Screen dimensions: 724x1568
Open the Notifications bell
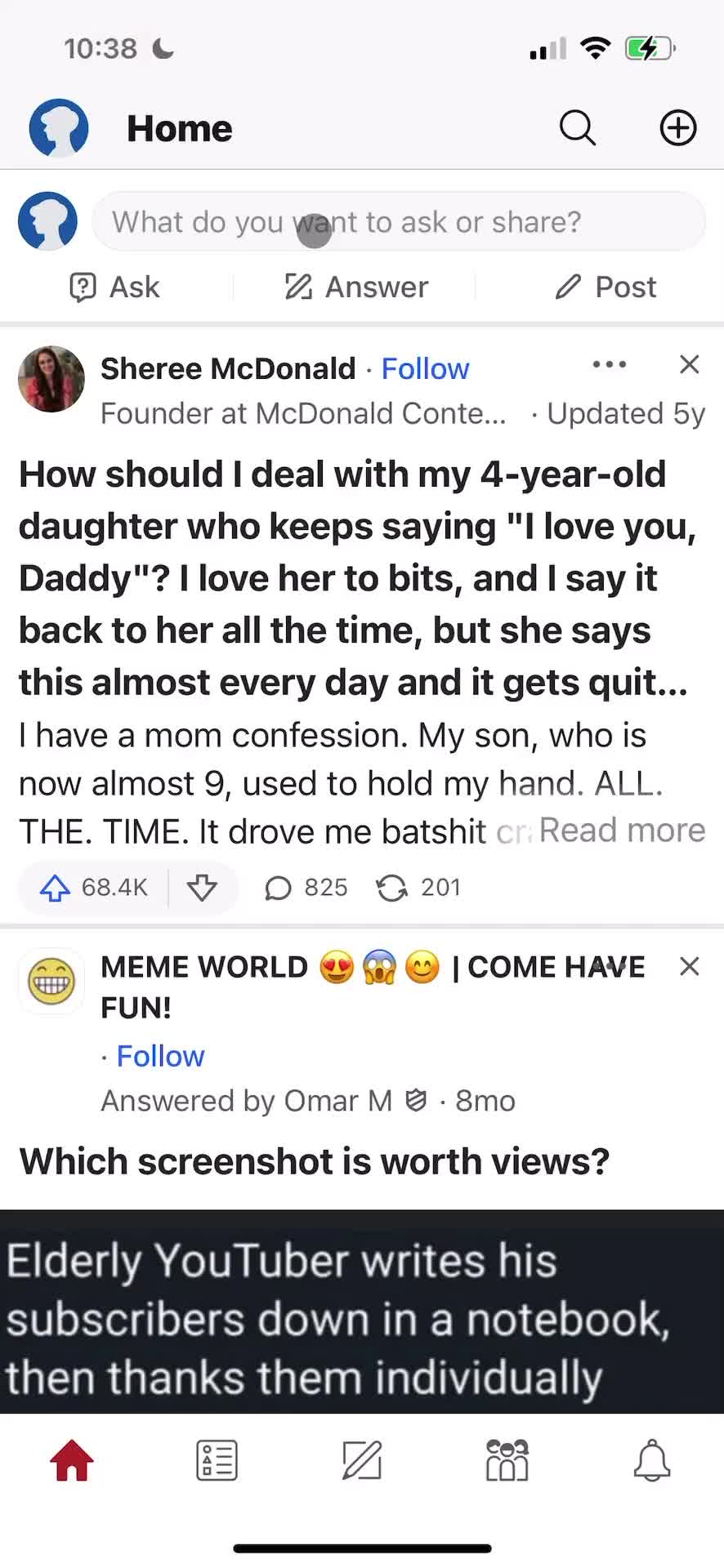coord(651,1461)
